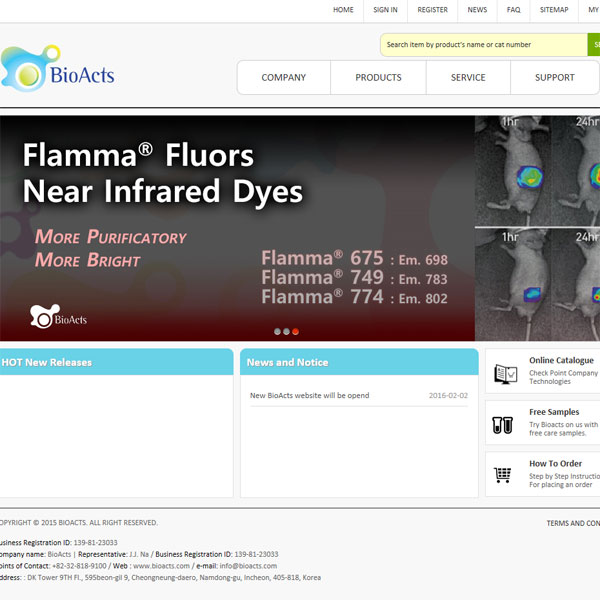Click 'Flamma 774 : Em. 802' text
Screen dimensions: 600x600
354,297
